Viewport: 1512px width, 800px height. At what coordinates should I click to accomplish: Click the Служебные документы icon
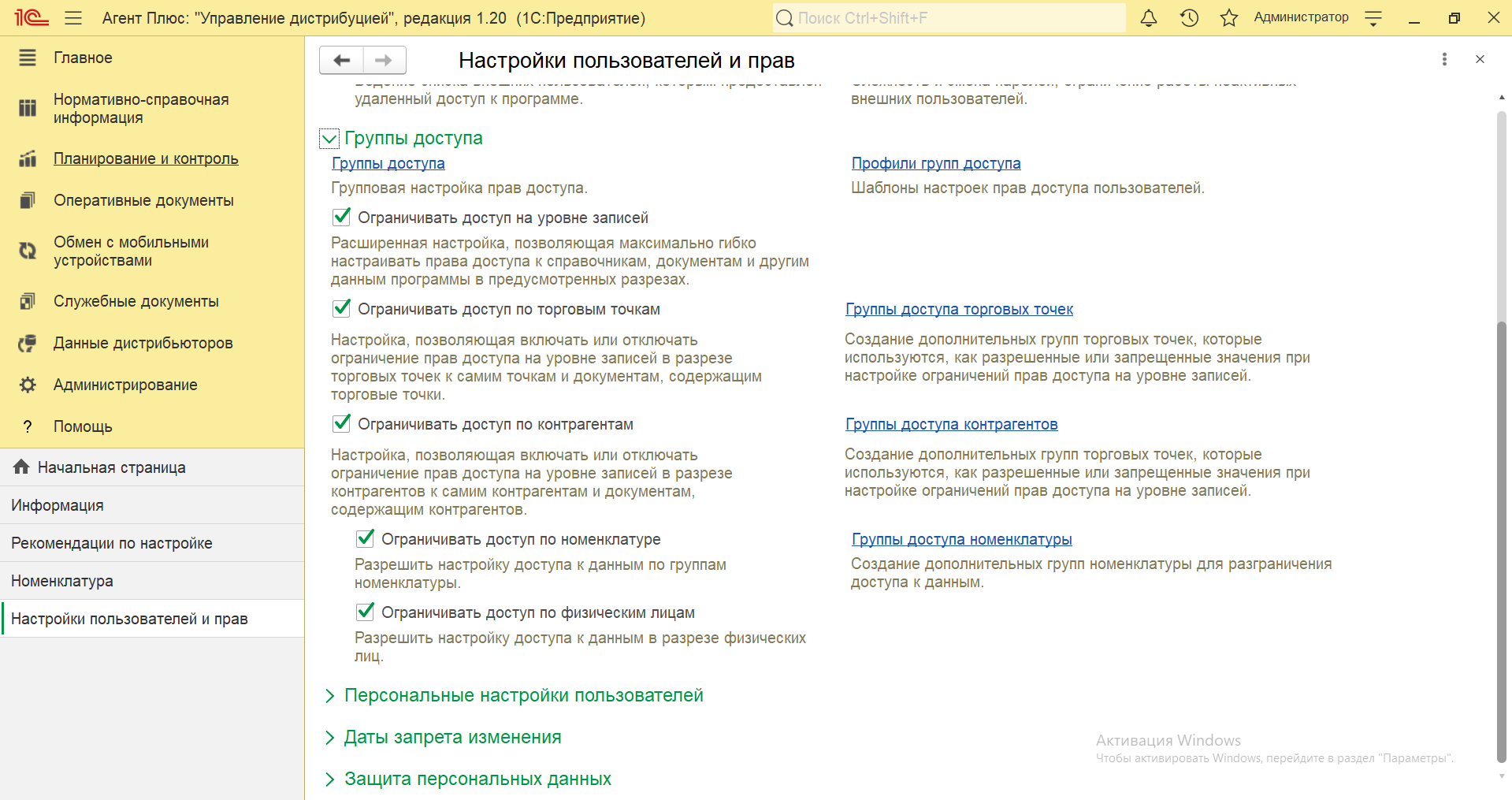(28, 301)
